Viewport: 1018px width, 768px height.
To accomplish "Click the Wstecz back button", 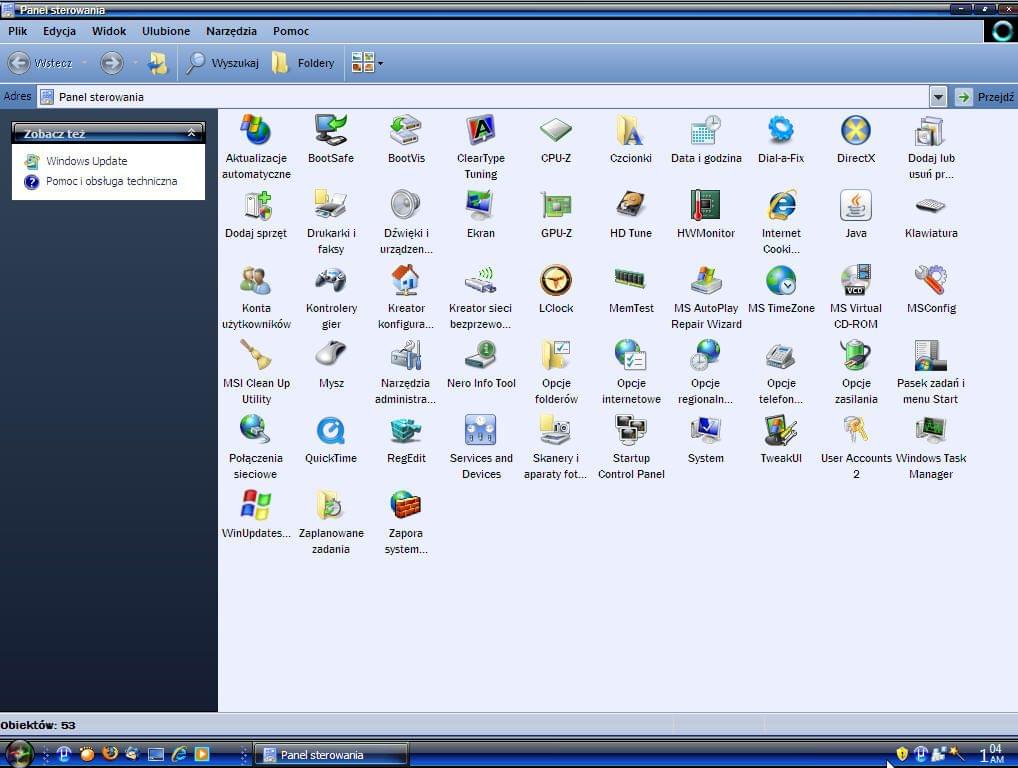I will [40, 63].
